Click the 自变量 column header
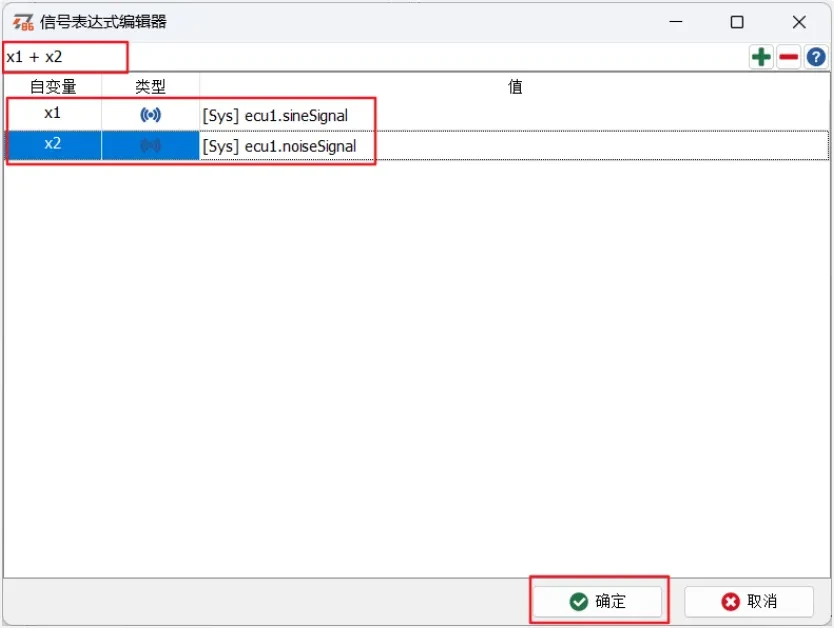This screenshot has width=834, height=628. [52, 87]
